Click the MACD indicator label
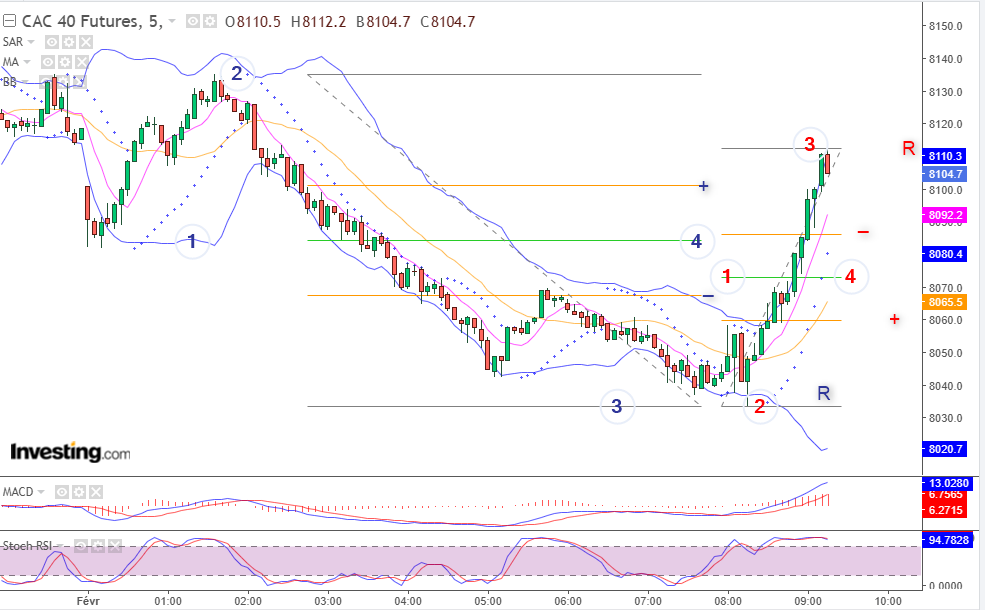 (18, 492)
